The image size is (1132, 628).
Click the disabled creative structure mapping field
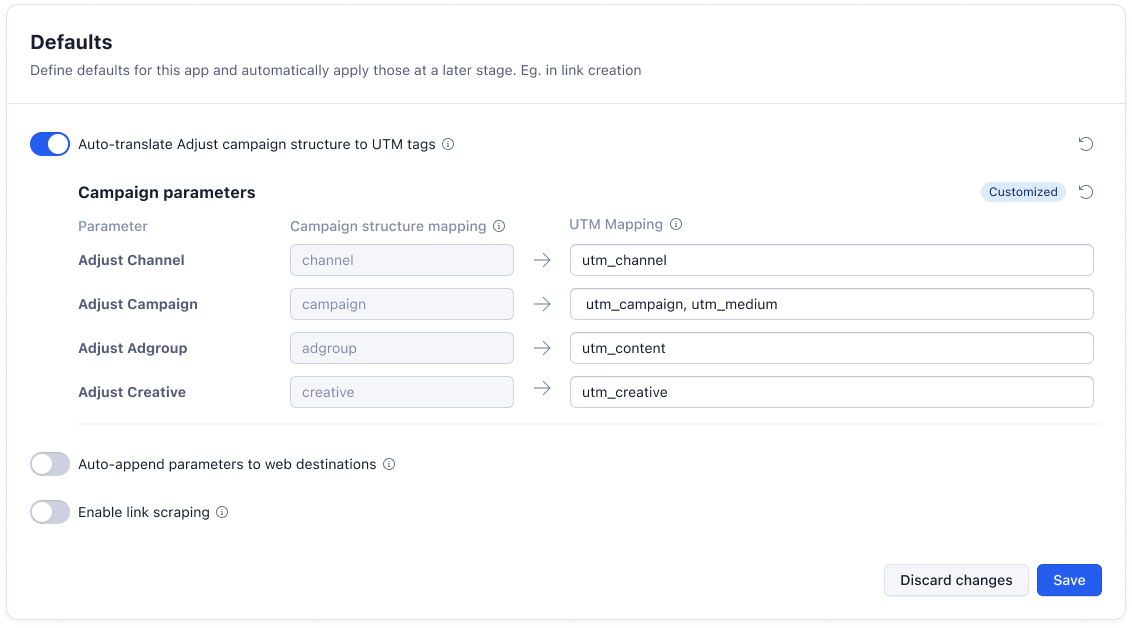tap(402, 392)
